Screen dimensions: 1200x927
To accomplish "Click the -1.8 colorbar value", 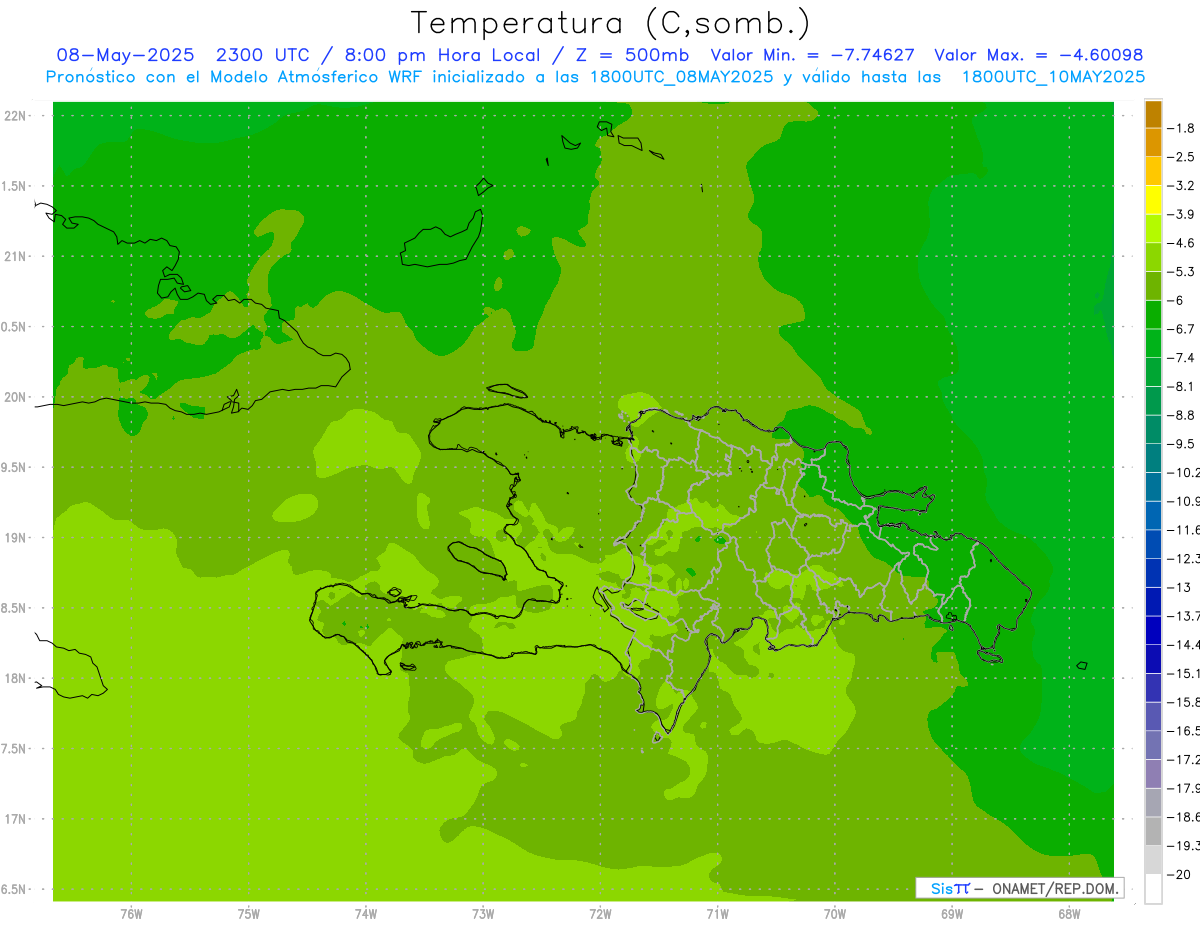I will [x=1182, y=128].
